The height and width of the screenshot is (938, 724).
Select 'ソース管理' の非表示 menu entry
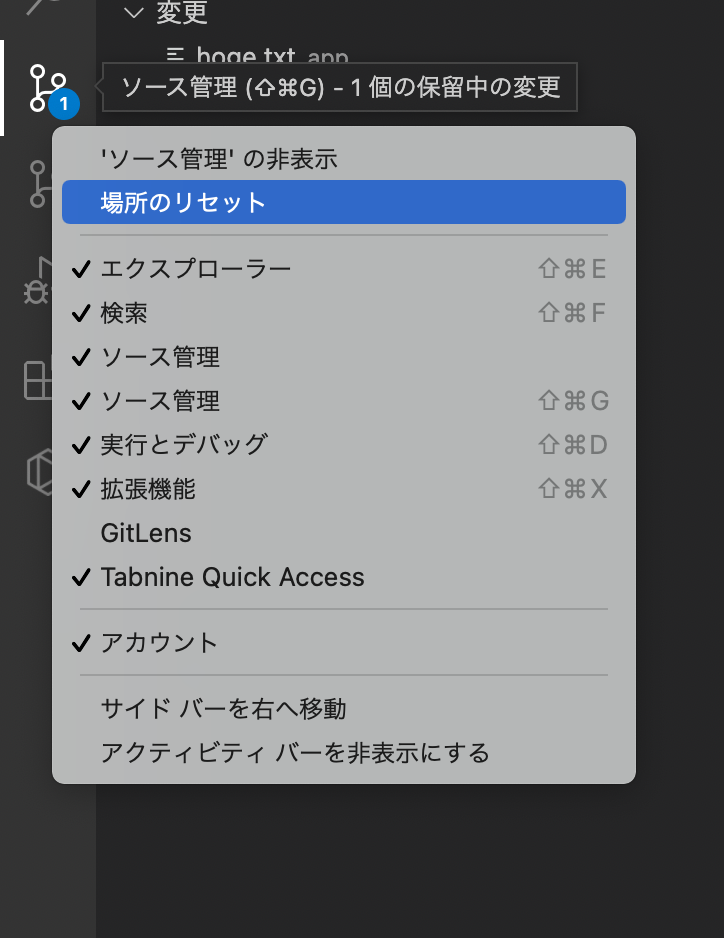[220, 158]
